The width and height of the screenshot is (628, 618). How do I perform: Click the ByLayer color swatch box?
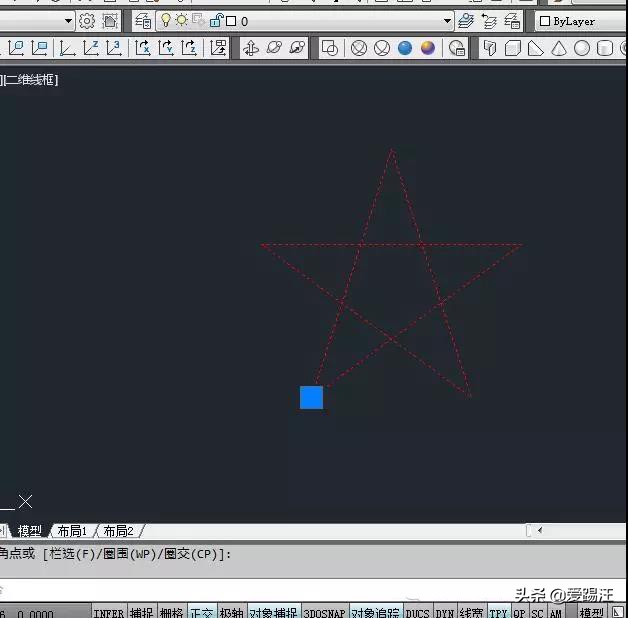pos(545,21)
